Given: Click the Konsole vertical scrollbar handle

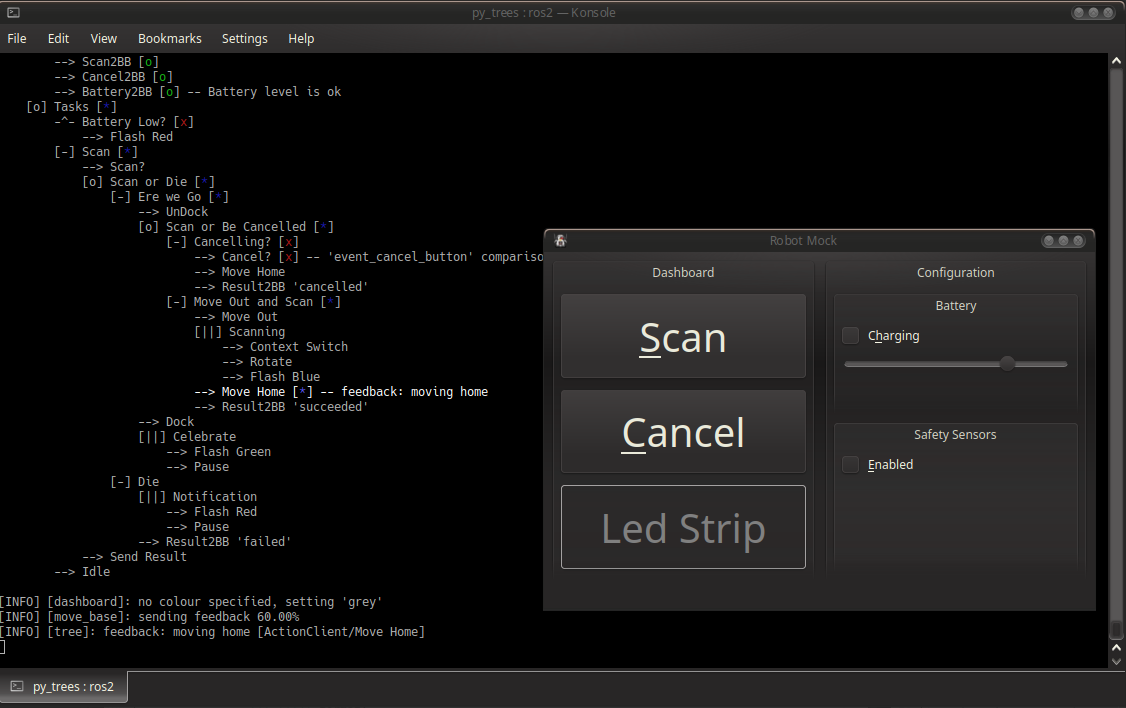Looking at the screenshot, I should point(1116,629).
